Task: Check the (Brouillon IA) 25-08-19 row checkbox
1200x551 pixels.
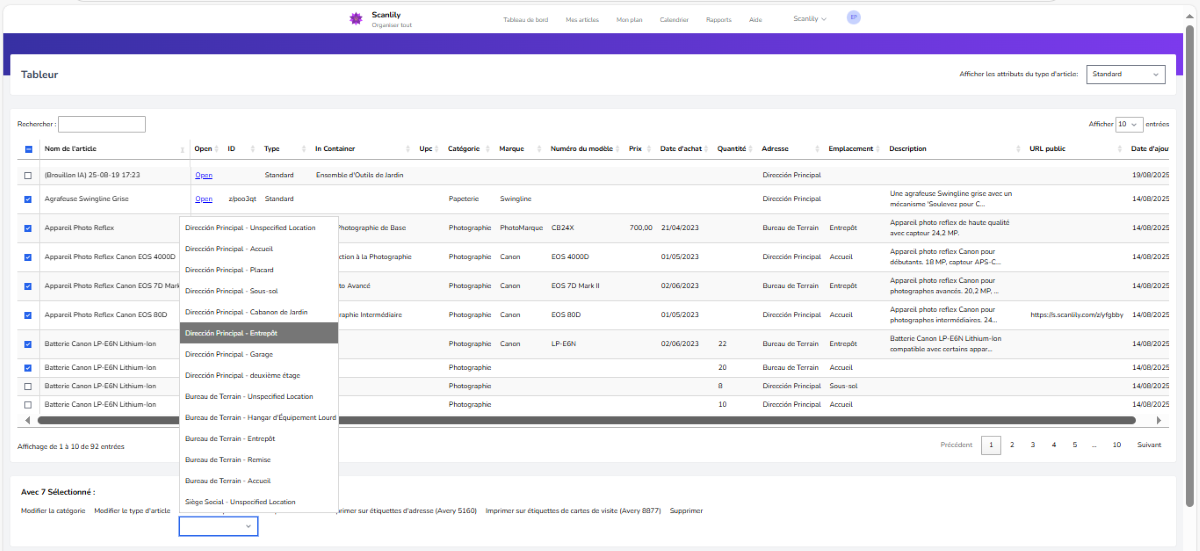Action: pyautogui.click(x=28, y=176)
